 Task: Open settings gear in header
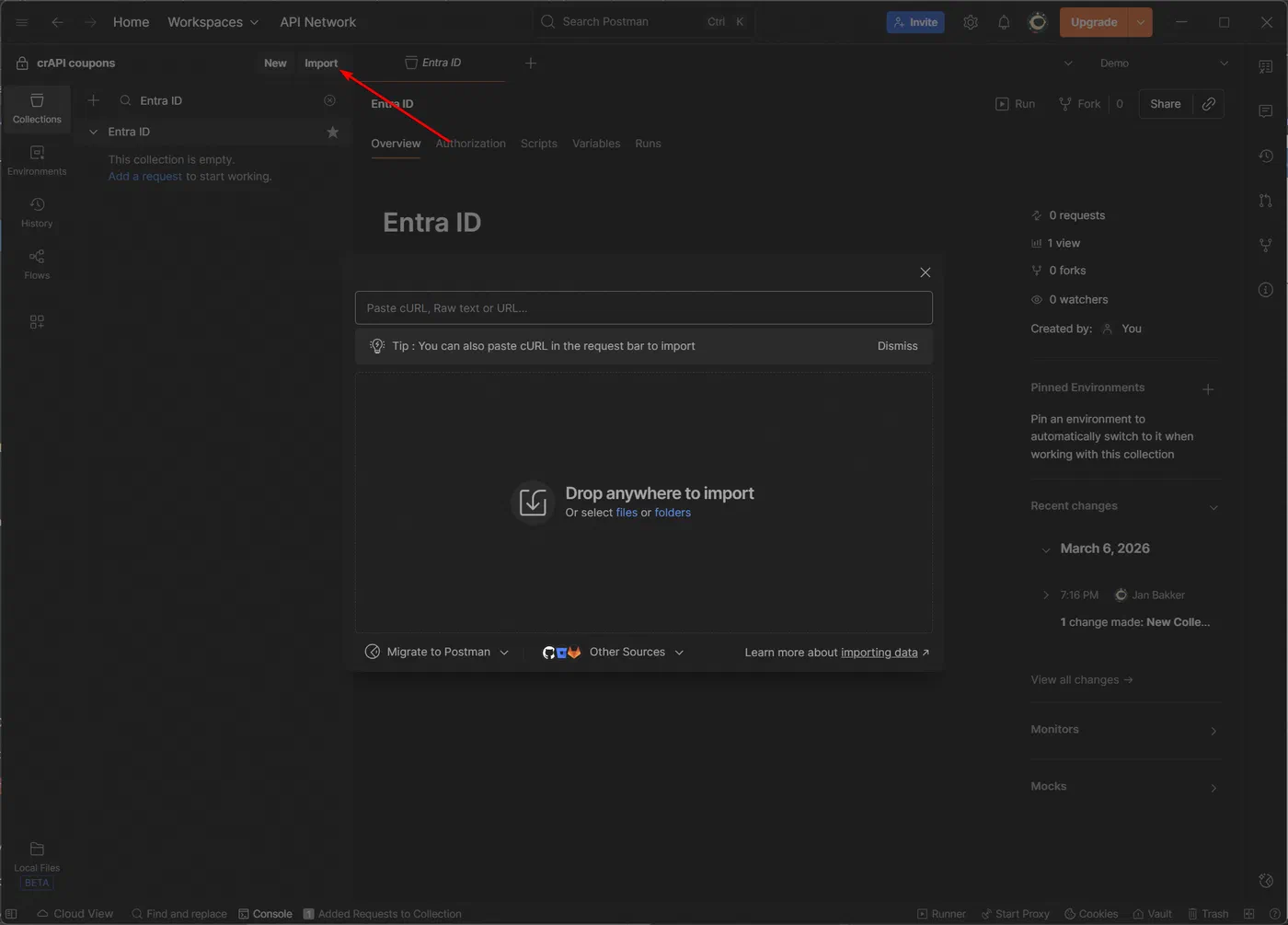click(971, 22)
